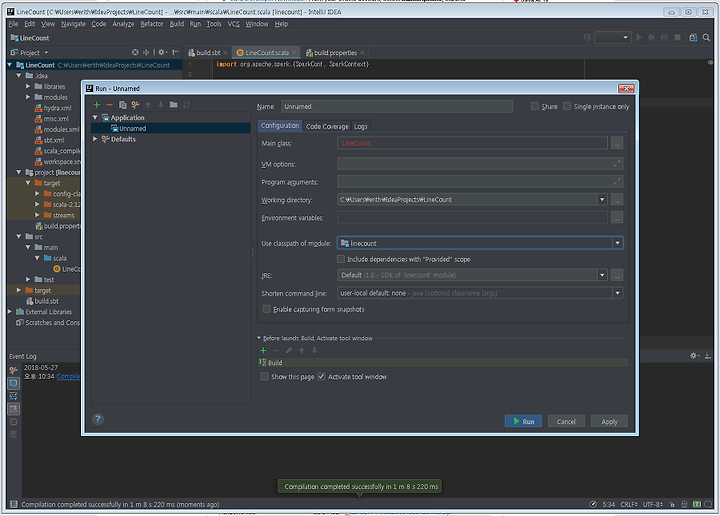Open Project panel settings gear
Image resolution: width=720 pixels, height=516 pixels.
[162, 52]
